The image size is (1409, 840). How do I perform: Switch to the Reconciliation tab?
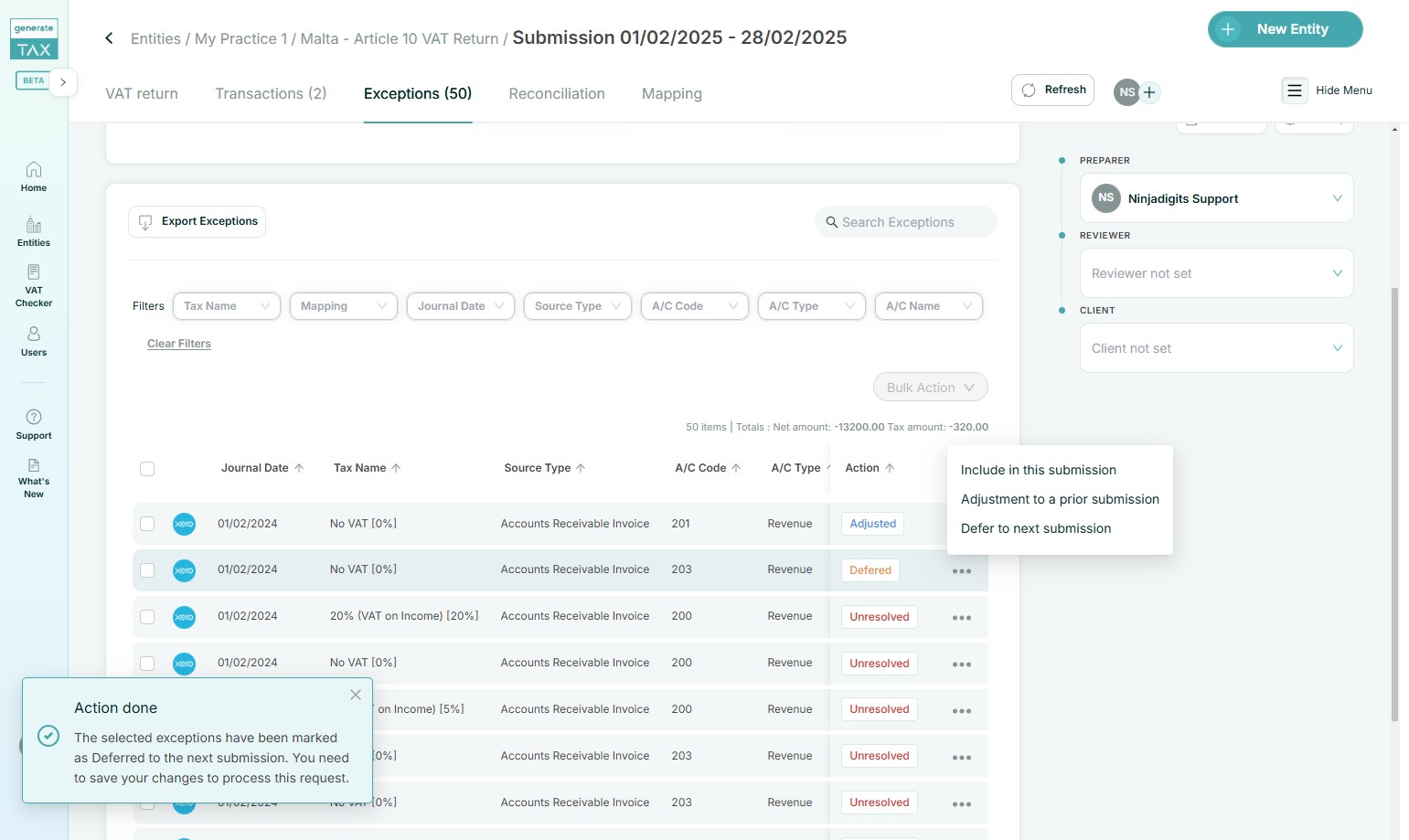click(557, 94)
